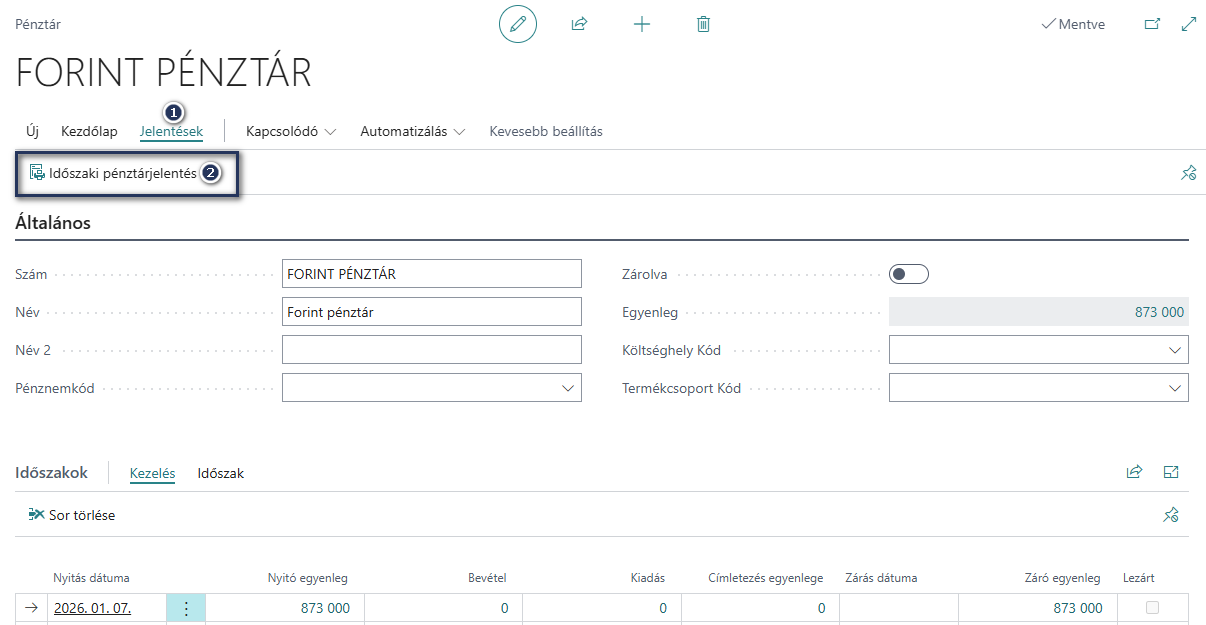Check the Lezárt checkbox in row
Image resolution: width=1206 pixels, height=625 pixels.
(1152, 608)
